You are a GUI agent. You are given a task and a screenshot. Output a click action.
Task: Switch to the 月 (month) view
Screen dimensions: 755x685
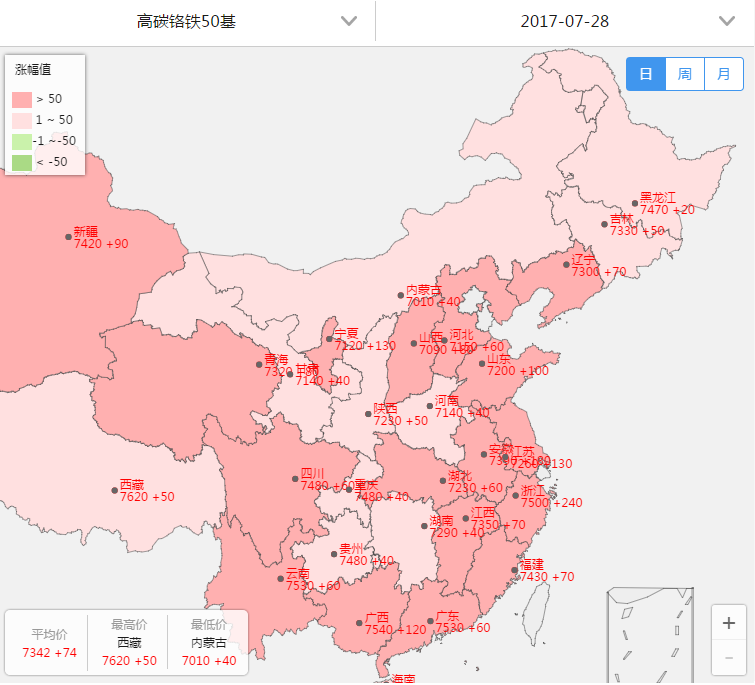coord(723,74)
